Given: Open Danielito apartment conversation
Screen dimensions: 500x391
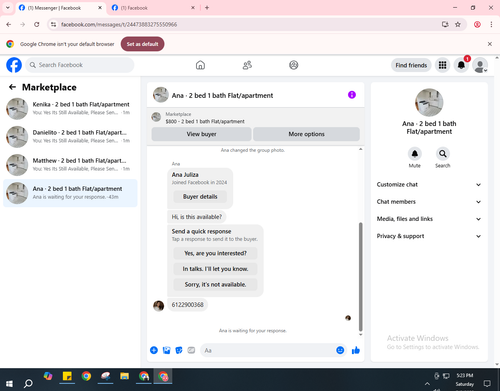Looking at the screenshot, I should coord(70,137).
